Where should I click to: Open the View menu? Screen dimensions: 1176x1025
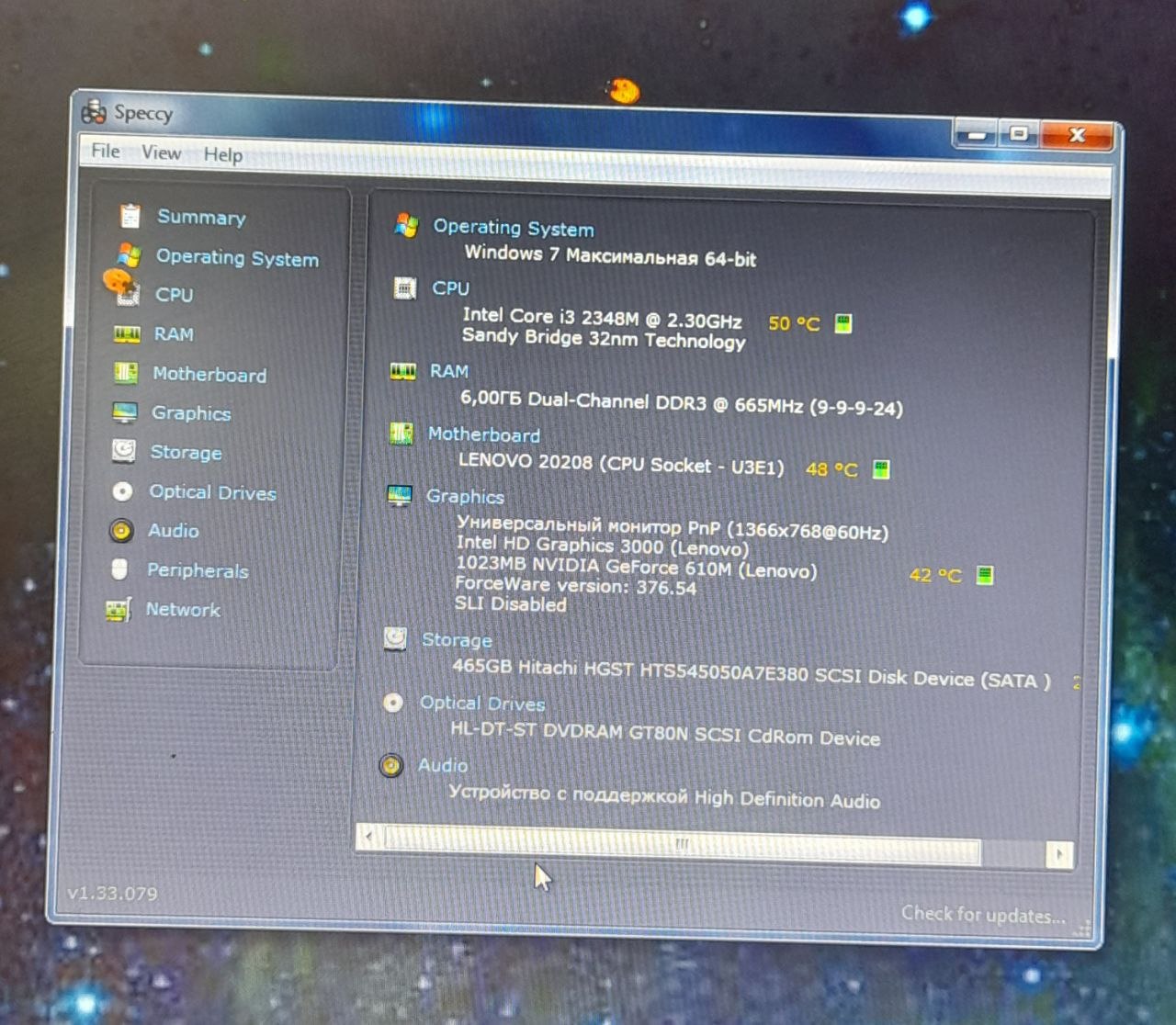(x=162, y=152)
